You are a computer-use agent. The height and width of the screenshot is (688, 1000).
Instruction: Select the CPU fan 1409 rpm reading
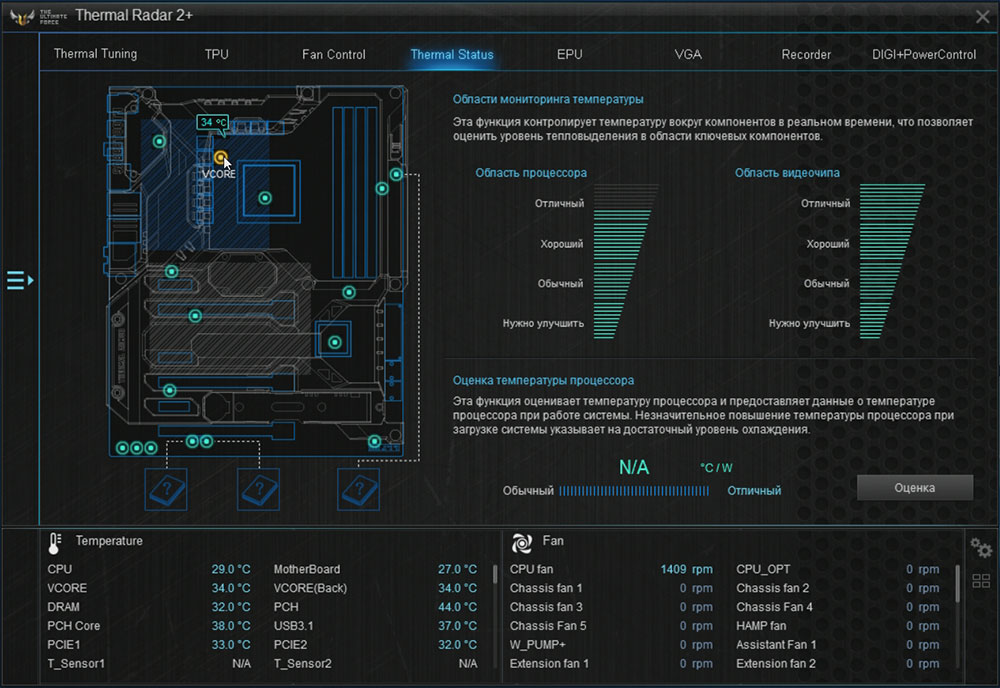[x=686, y=569]
